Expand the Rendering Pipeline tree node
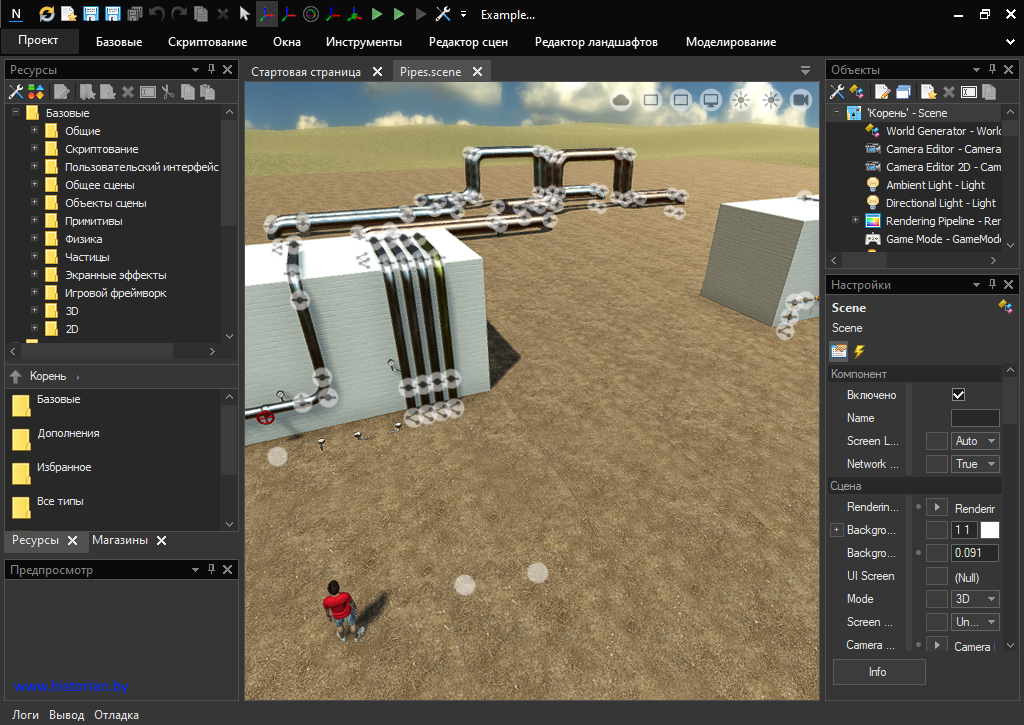This screenshot has width=1024, height=725. point(855,221)
